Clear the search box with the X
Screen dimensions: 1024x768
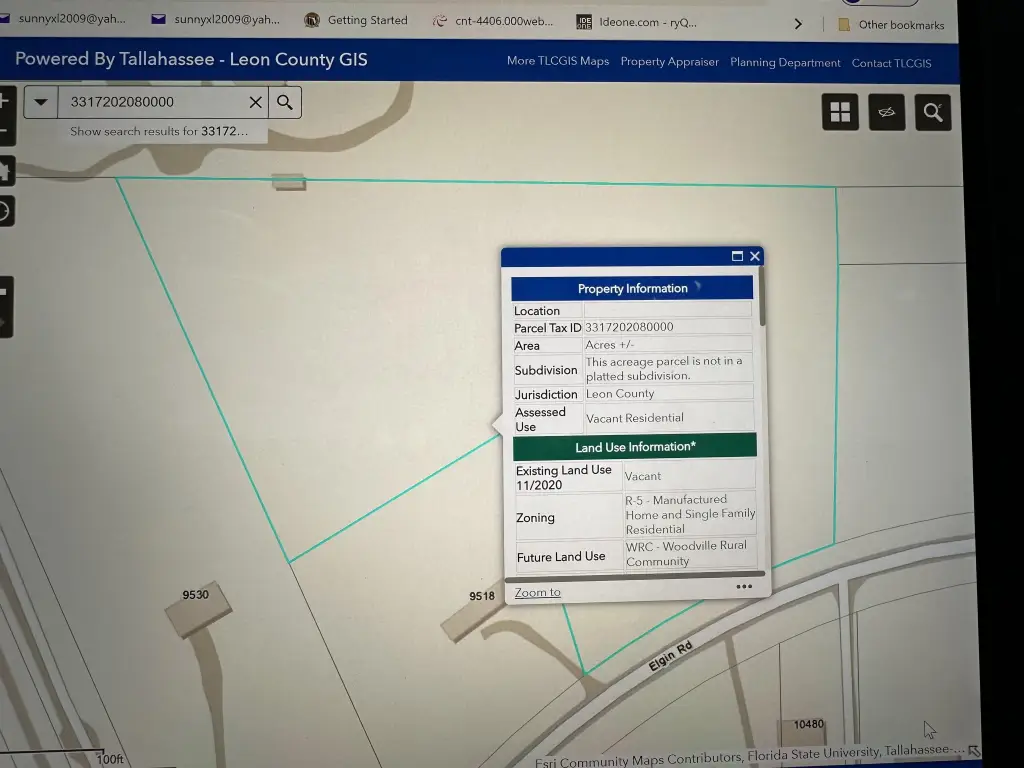point(255,102)
